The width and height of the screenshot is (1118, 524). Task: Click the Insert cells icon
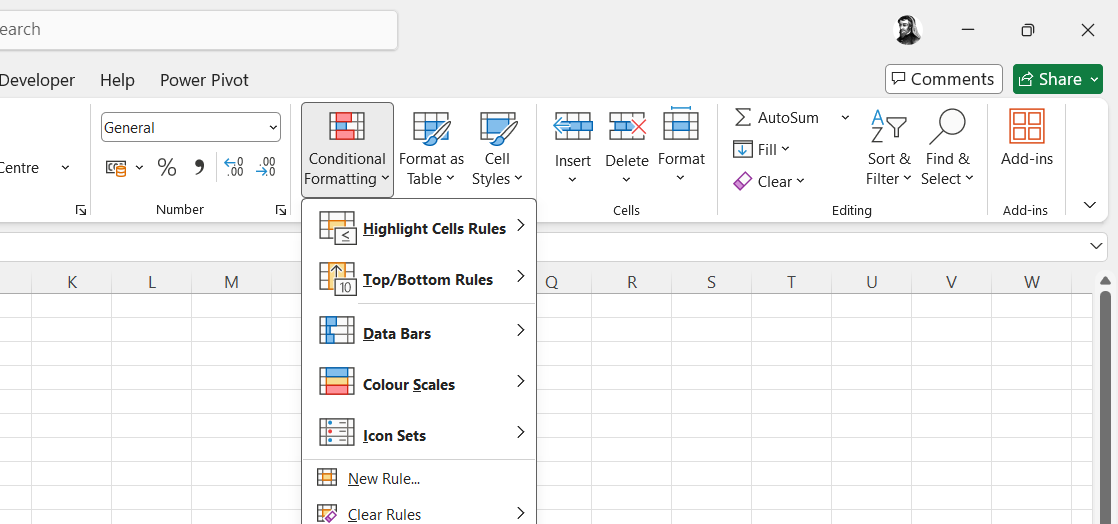tap(573, 126)
